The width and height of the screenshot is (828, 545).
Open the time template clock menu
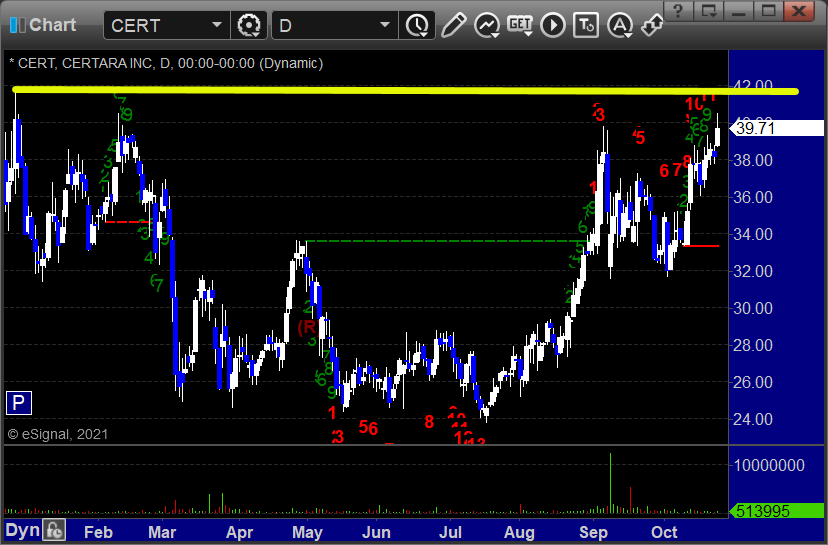(417, 25)
